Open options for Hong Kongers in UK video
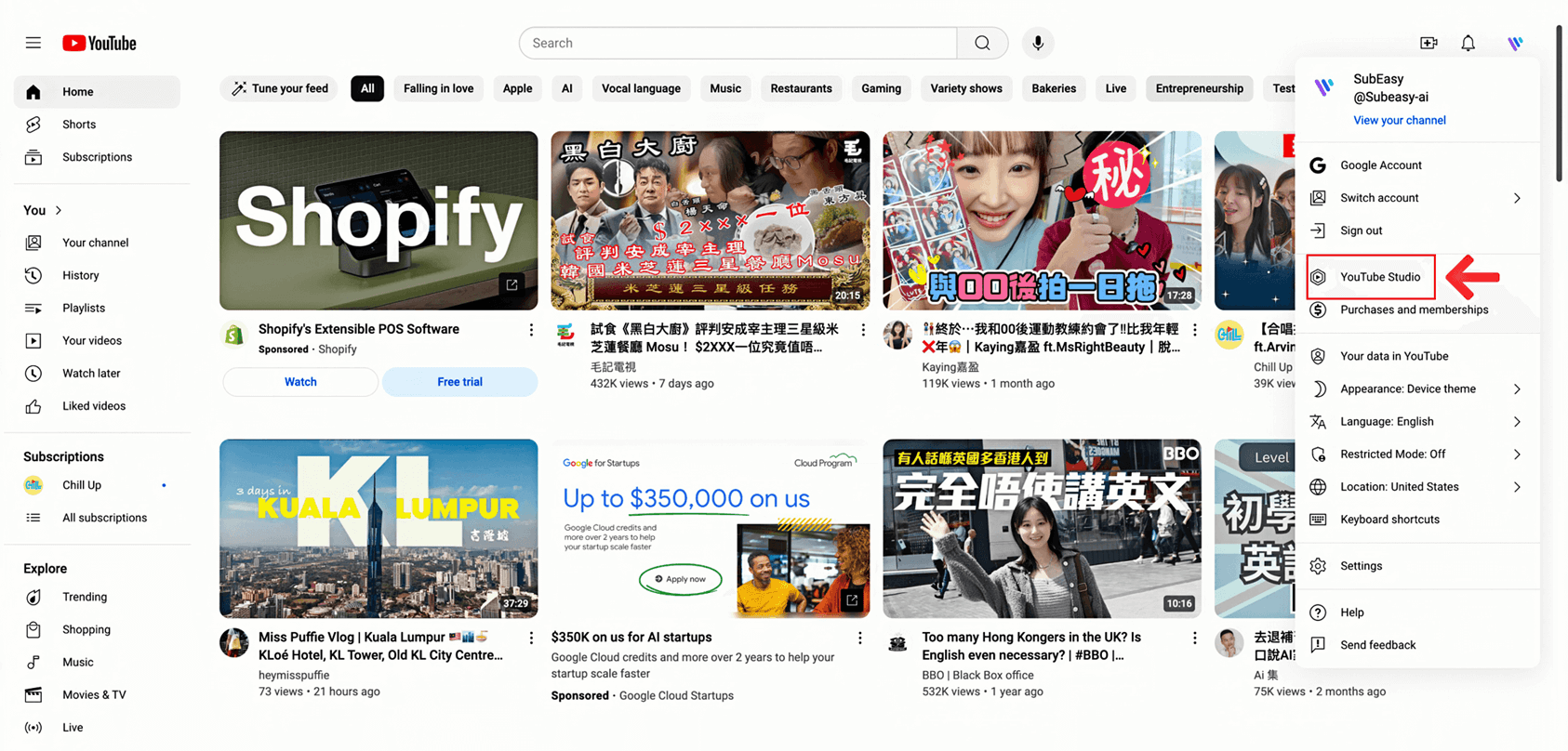1568x751 pixels. point(1194,638)
